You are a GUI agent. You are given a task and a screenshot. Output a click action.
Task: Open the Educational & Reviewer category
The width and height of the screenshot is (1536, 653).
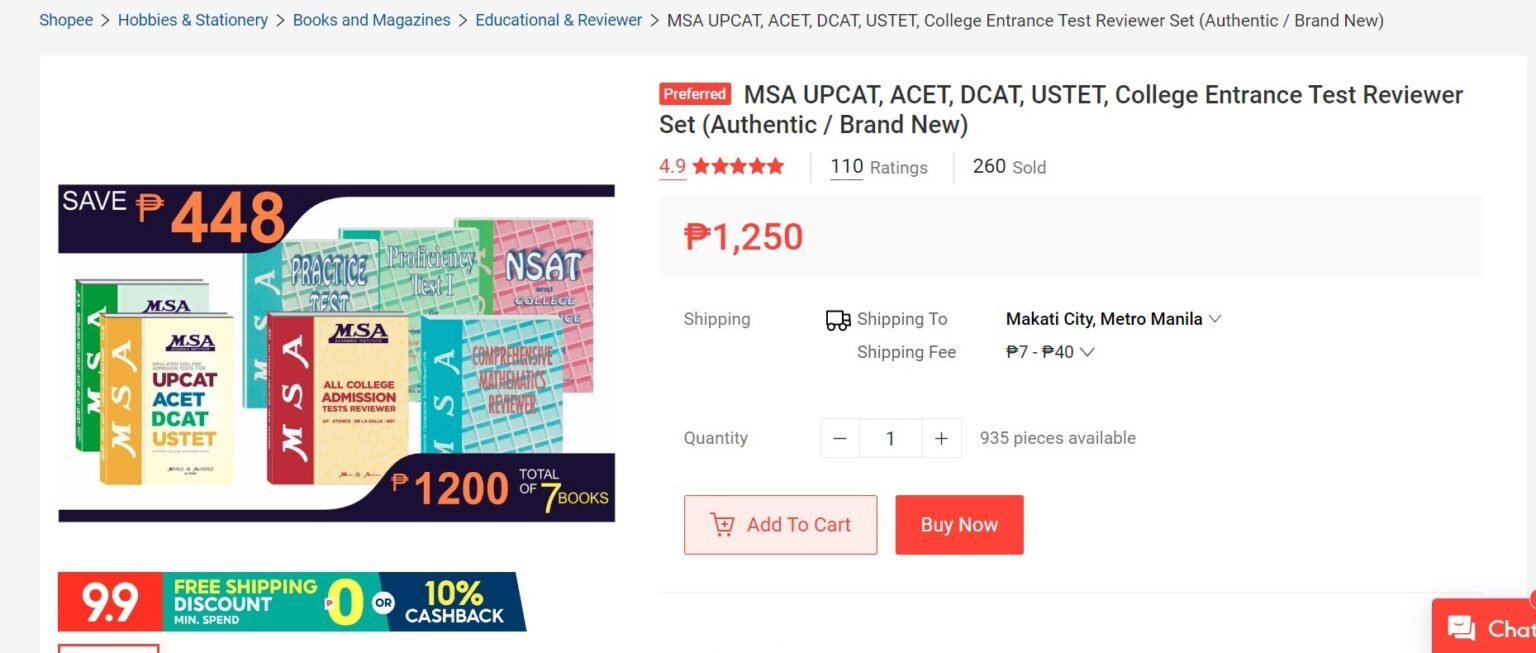558,19
